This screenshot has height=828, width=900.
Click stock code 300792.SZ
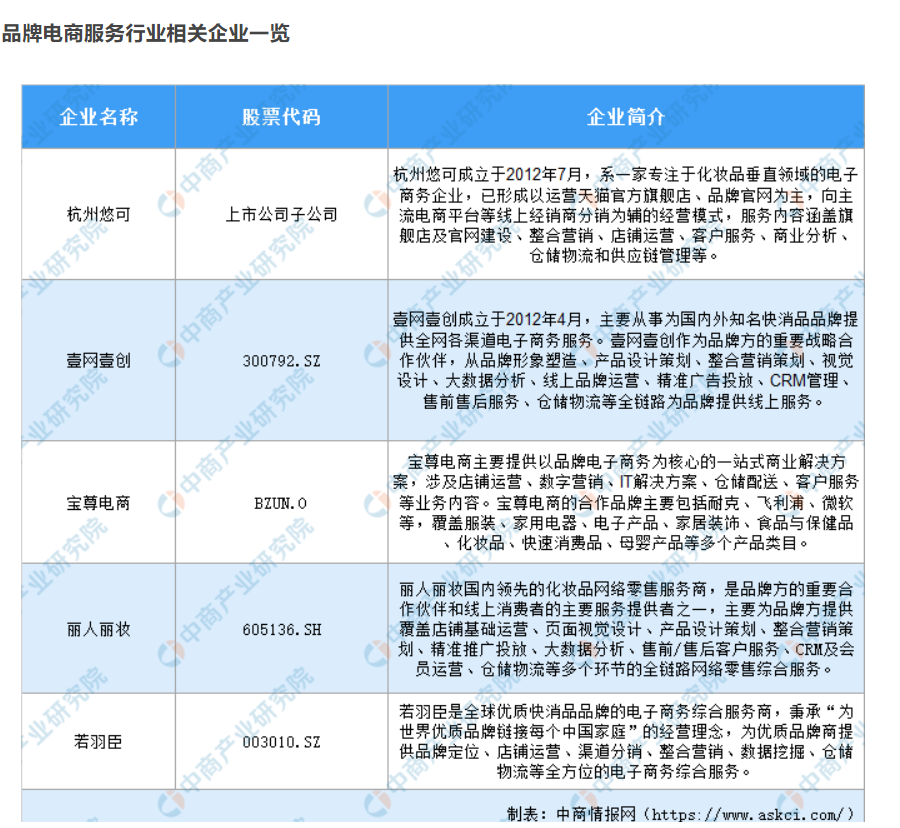coord(281,361)
